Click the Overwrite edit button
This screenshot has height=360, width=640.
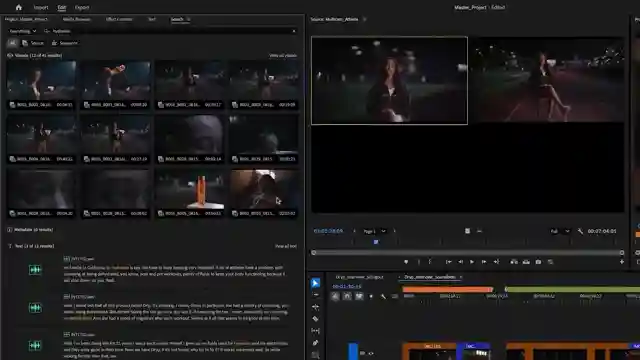pos(526,262)
